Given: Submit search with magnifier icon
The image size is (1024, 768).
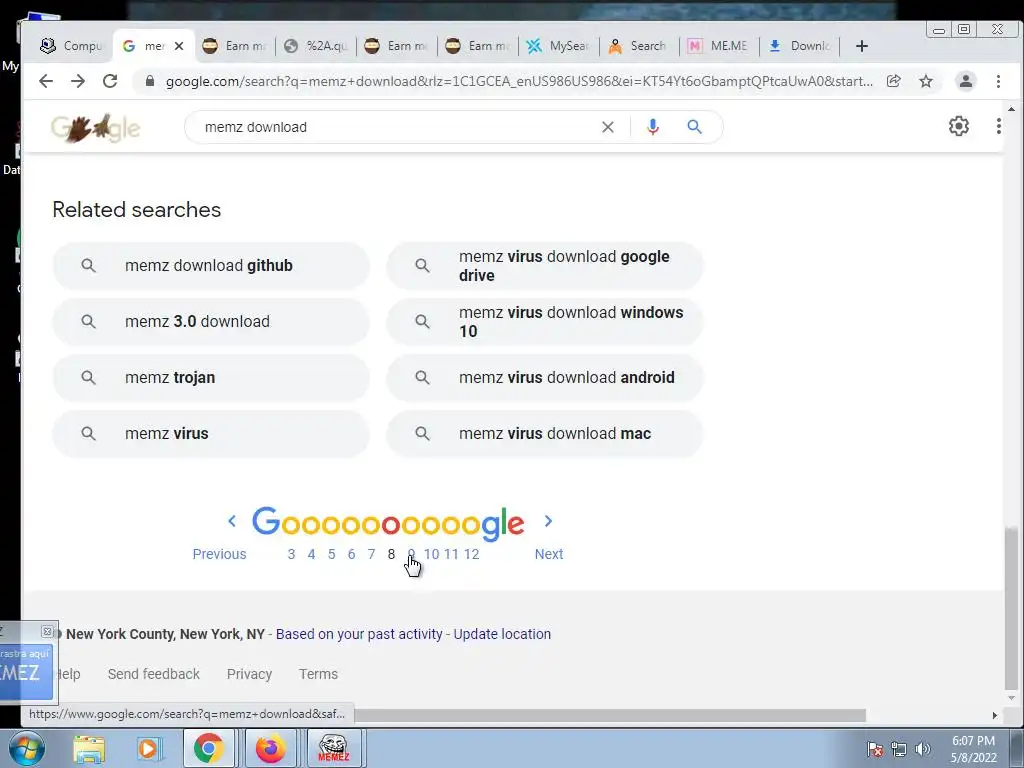Looking at the screenshot, I should [694, 127].
